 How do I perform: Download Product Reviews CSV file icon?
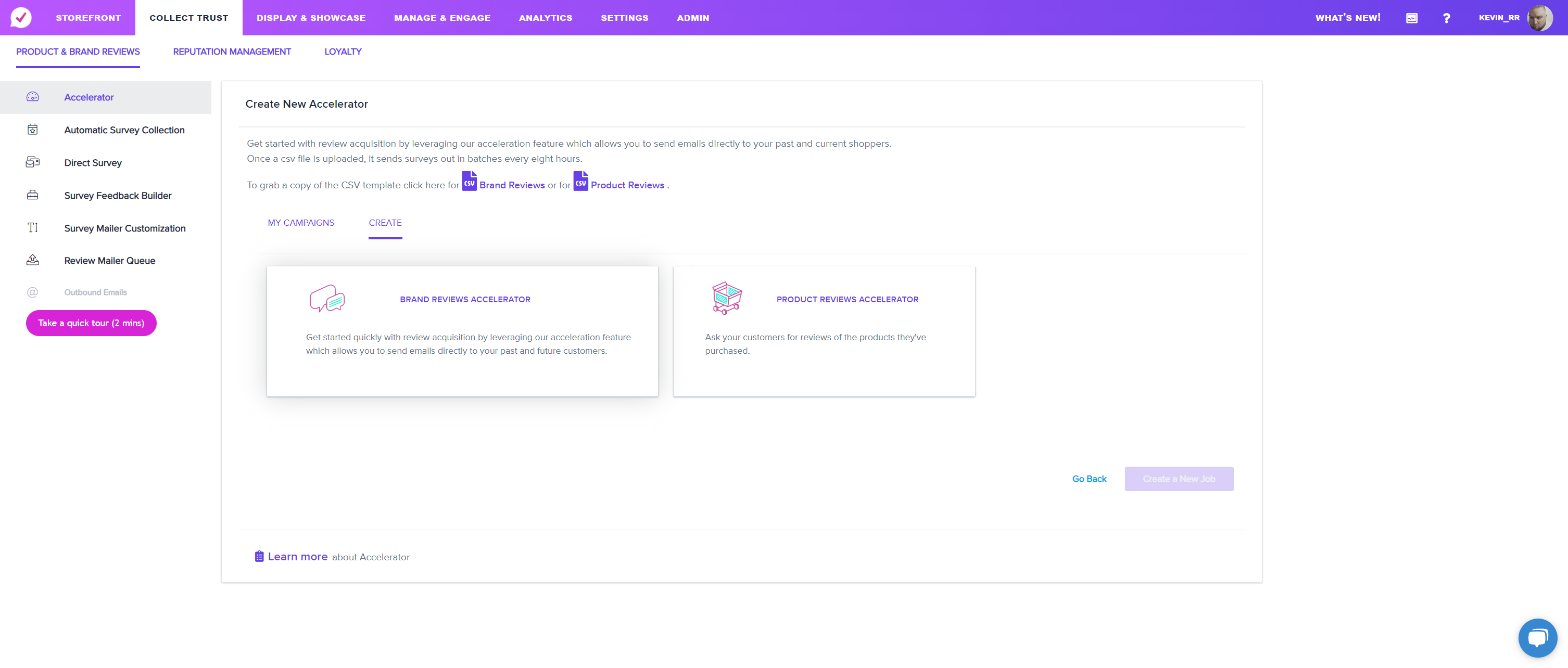pyautogui.click(x=580, y=181)
